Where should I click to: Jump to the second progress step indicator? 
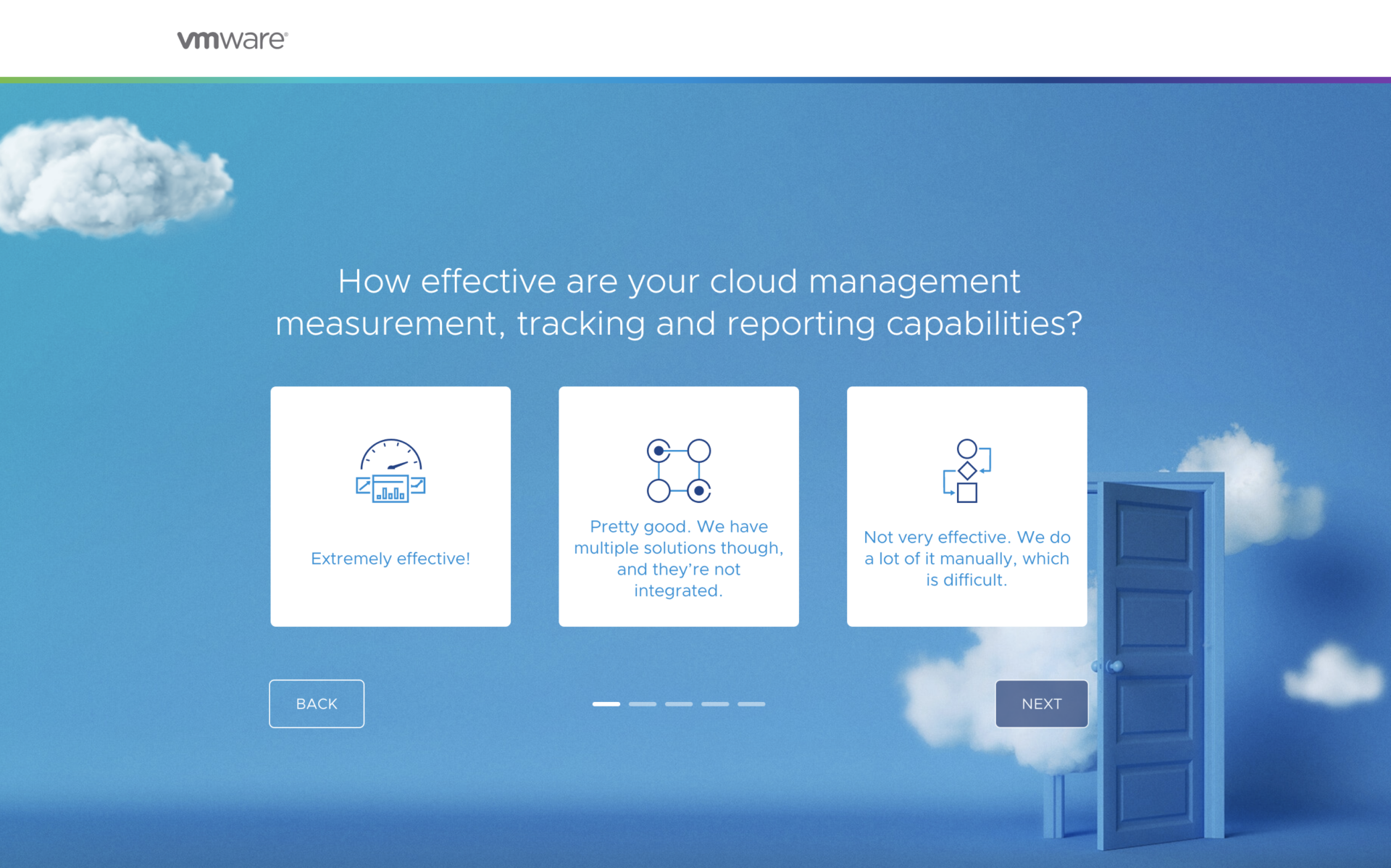click(642, 704)
